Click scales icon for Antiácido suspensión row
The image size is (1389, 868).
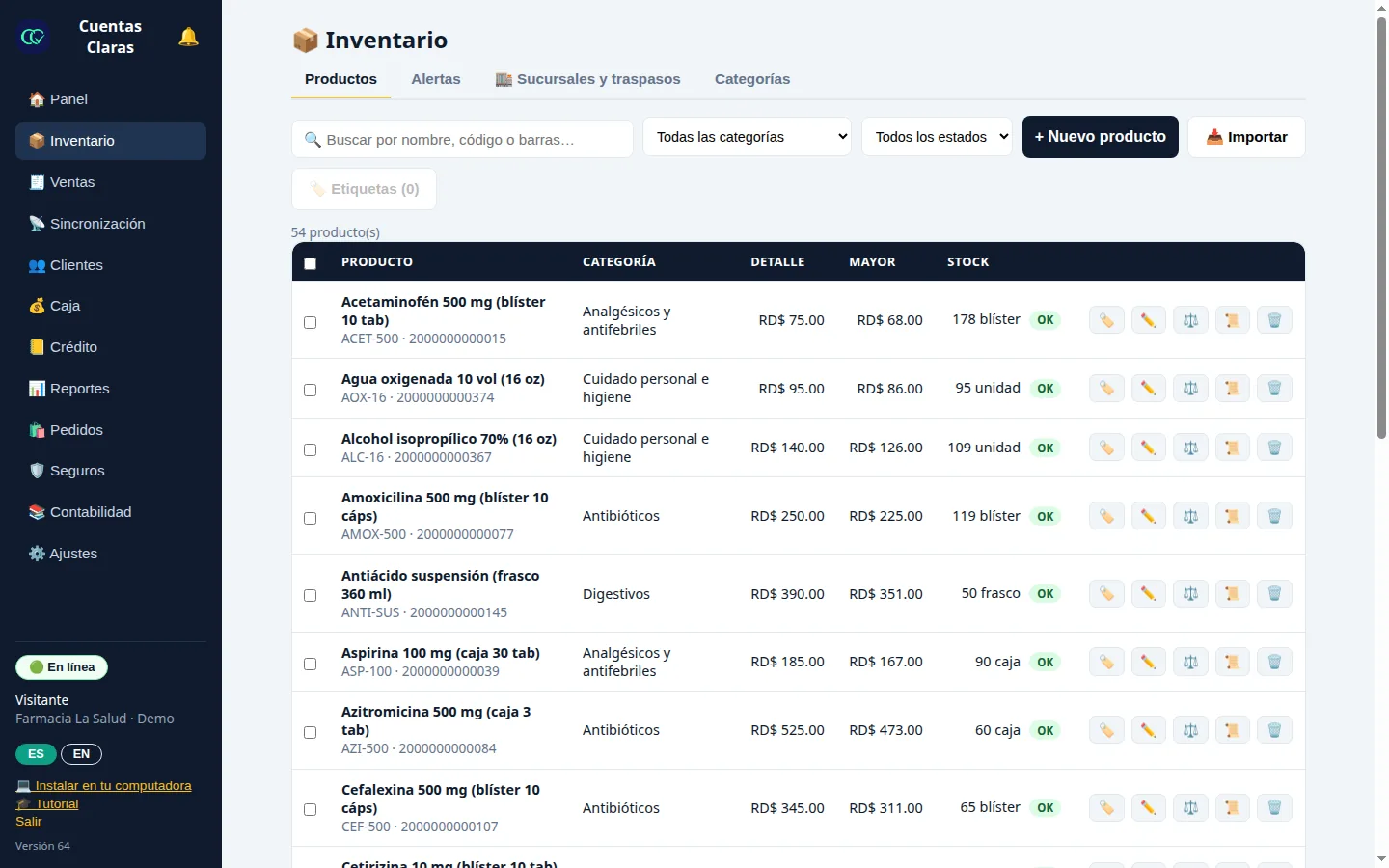click(x=1190, y=594)
